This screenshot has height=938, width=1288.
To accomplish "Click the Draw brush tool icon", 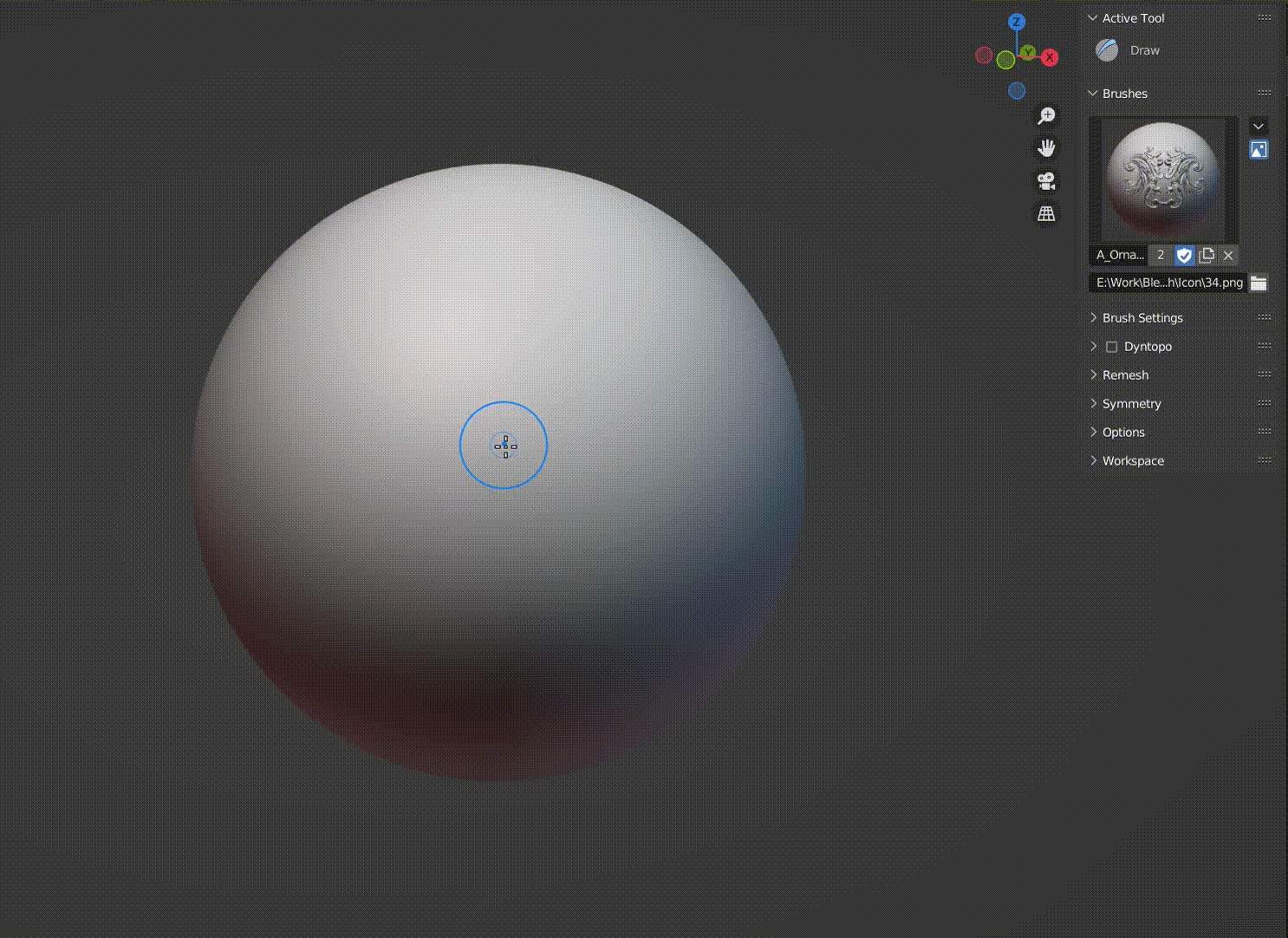I will point(1107,50).
